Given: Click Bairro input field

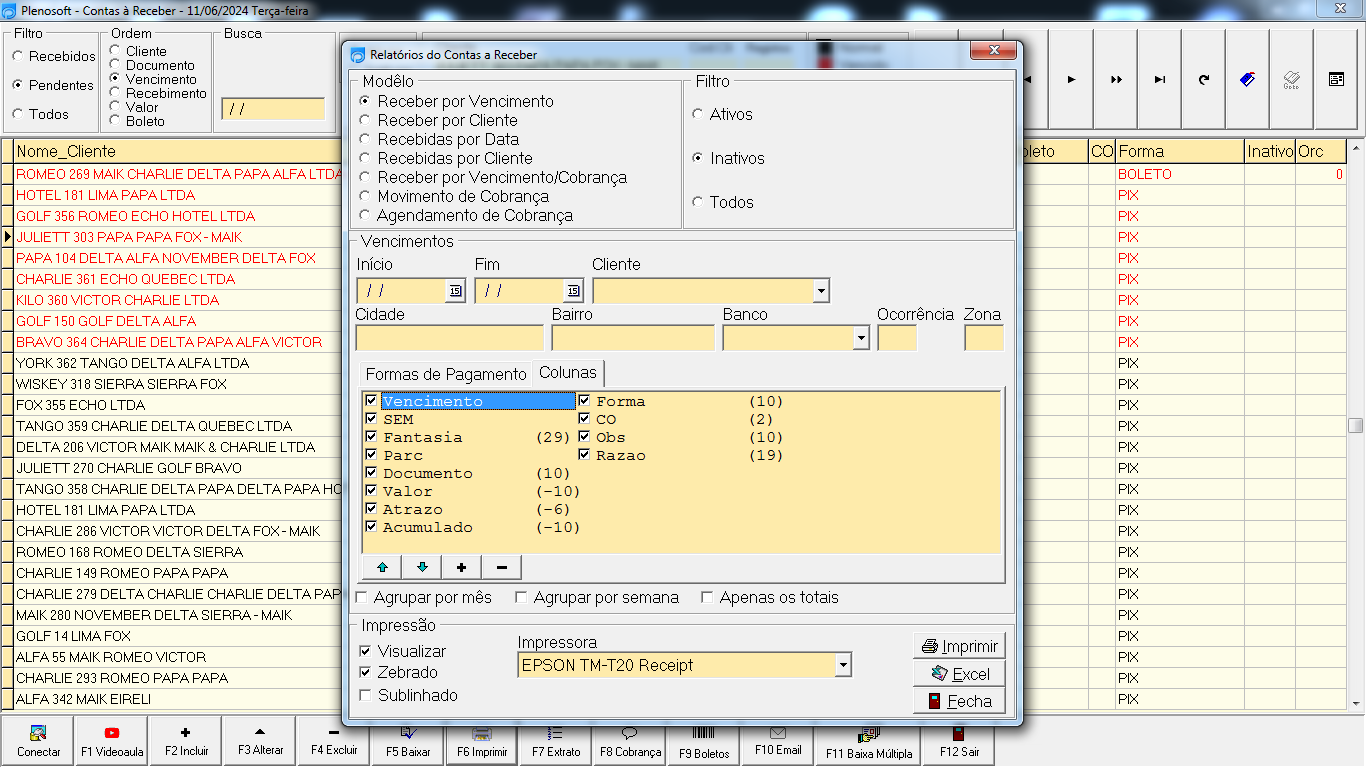Looking at the screenshot, I should (x=633, y=338).
